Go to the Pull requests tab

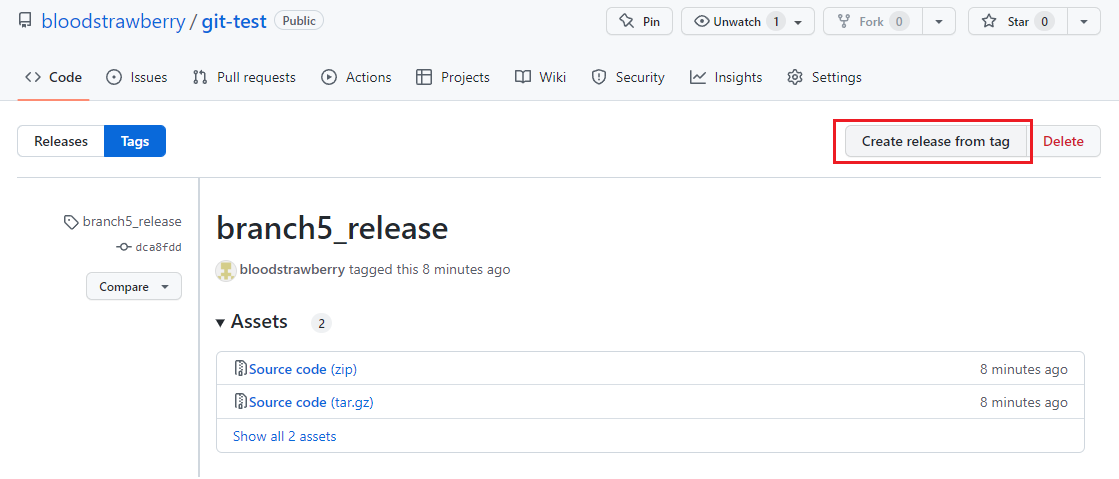tap(244, 77)
